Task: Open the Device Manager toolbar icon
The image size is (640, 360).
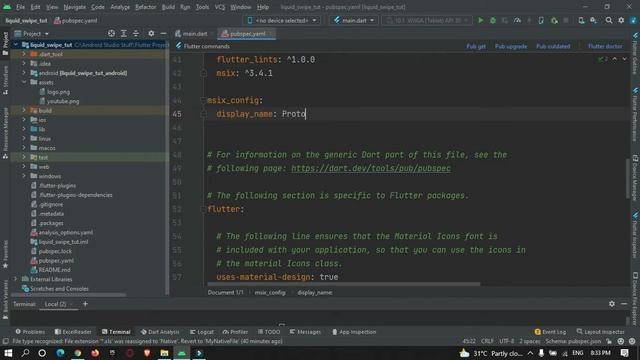Action: pyautogui.click(x=581, y=20)
